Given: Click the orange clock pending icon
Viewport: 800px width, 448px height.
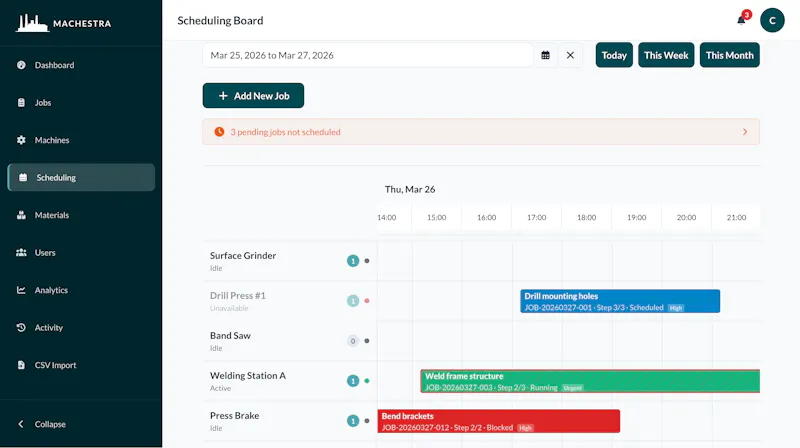Looking at the screenshot, I should coord(219,132).
